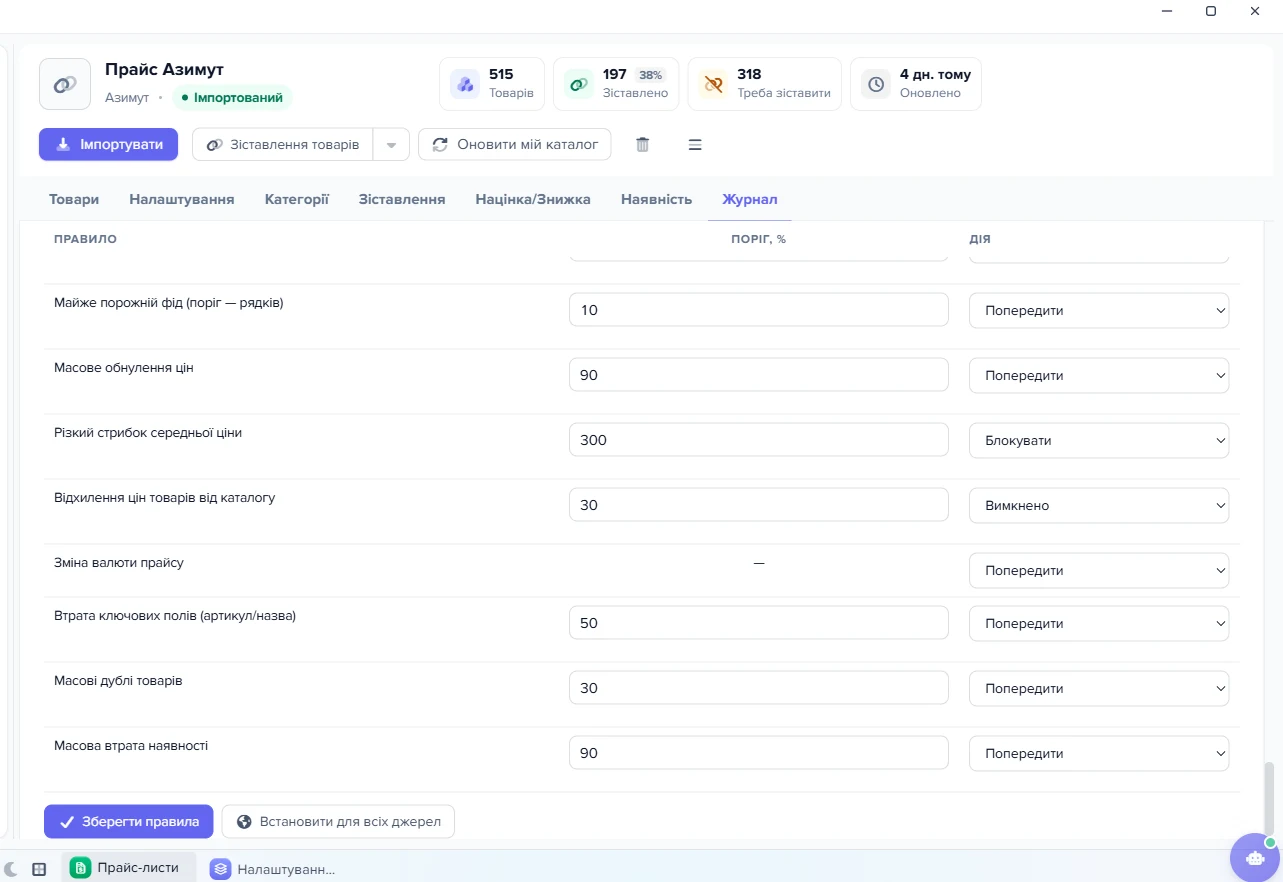The image size is (1283, 882).
Task: Switch to the Товари tab
Action: (74, 199)
